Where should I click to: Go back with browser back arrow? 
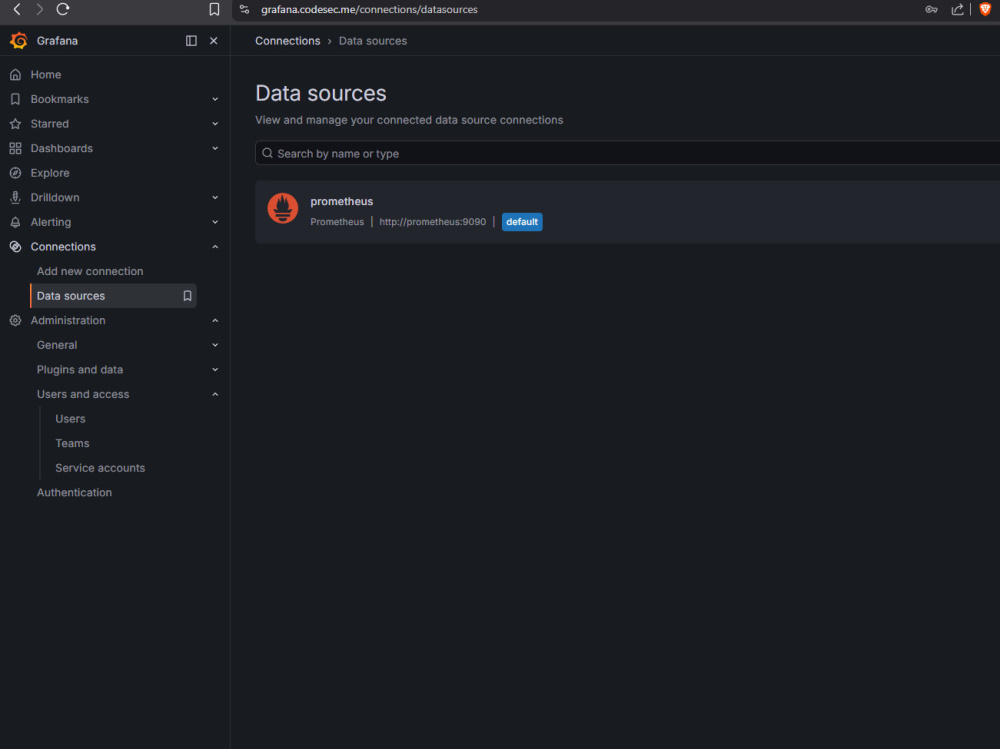17,9
